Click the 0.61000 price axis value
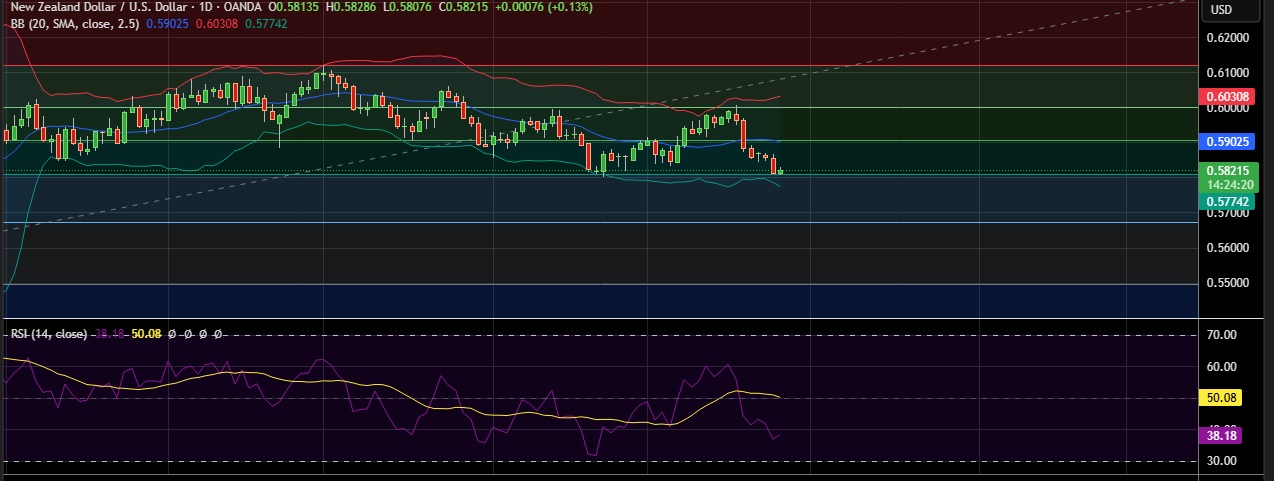The height and width of the screenshot is (481, 1274). [x=1228, y=73]
